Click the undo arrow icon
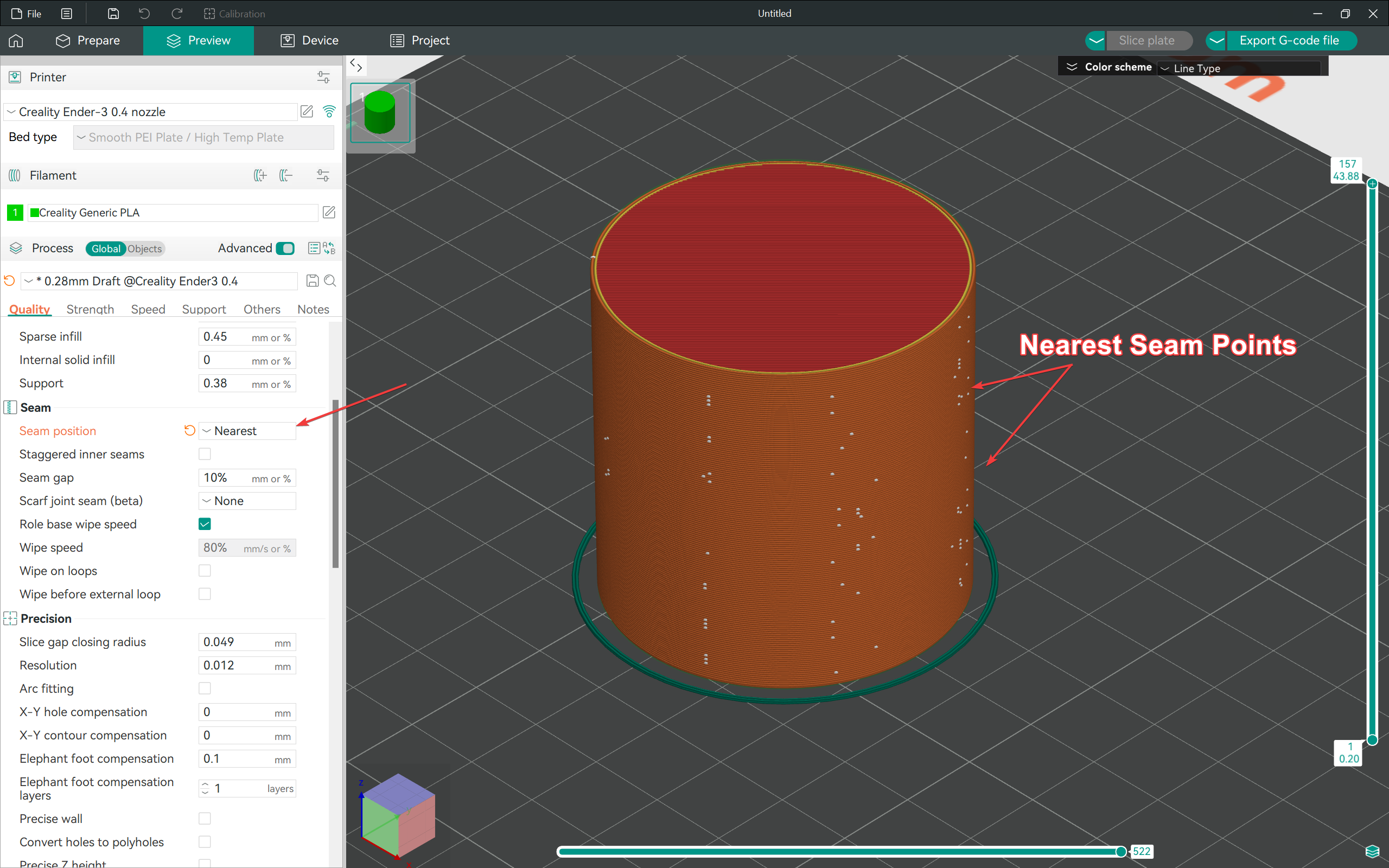Image resolution: width=1389 pixels, height=868 pixels. click(144, 13)
